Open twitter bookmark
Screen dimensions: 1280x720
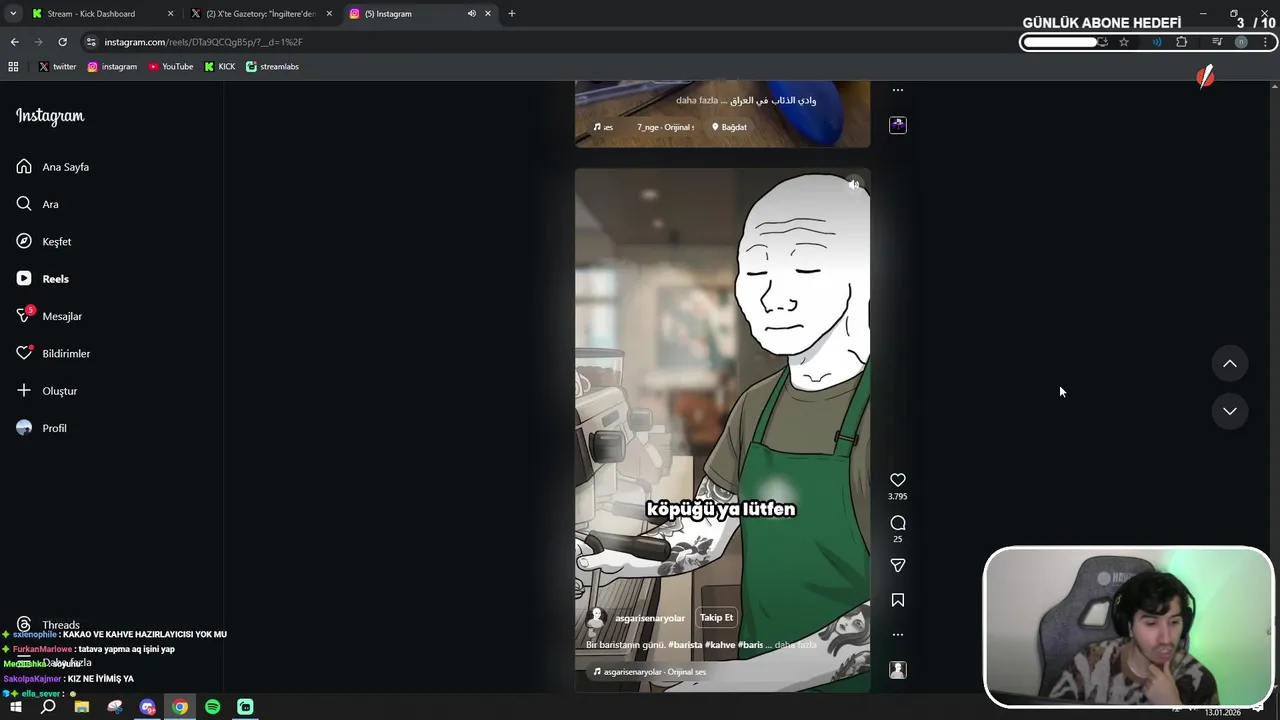pos(57,67)
